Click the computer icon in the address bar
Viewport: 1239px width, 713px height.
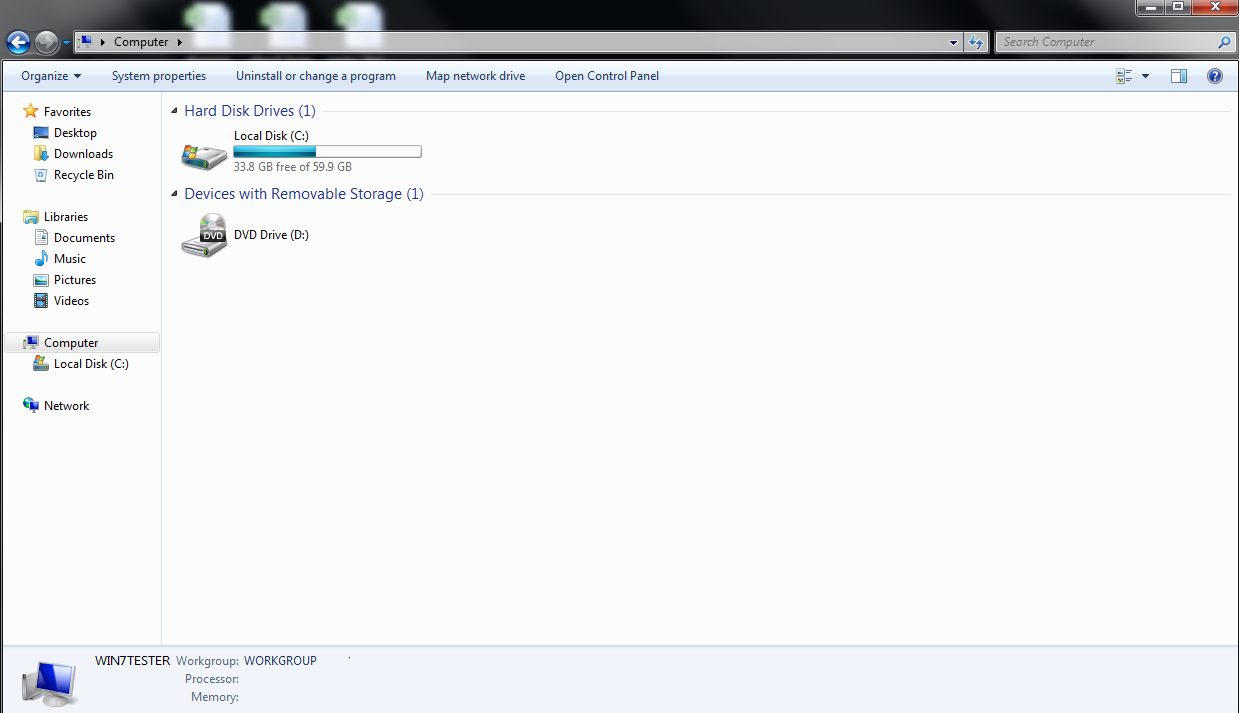tap(86, 42)
